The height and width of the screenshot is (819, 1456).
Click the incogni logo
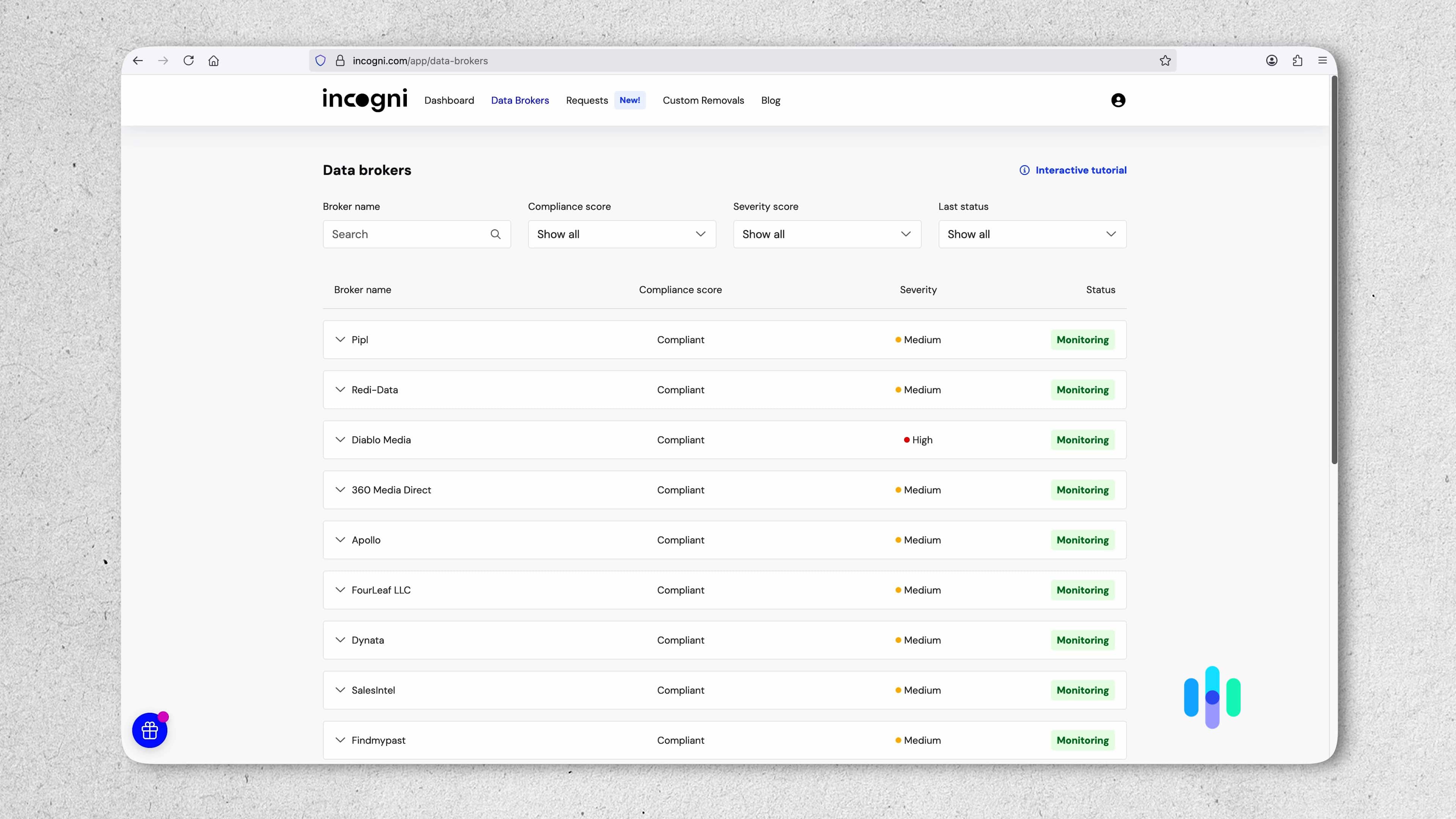(364, 99)
